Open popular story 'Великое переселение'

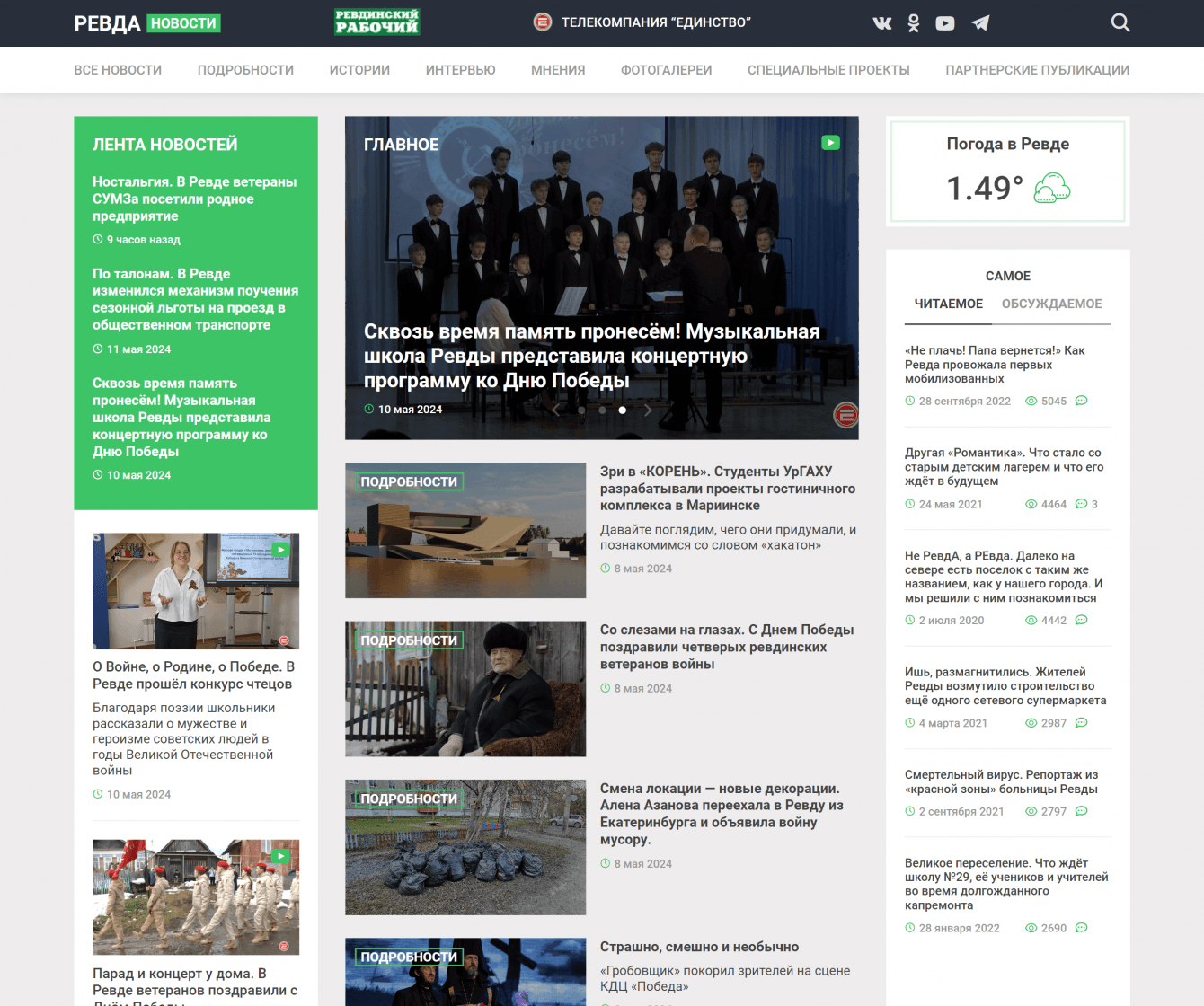[1006, 884]
